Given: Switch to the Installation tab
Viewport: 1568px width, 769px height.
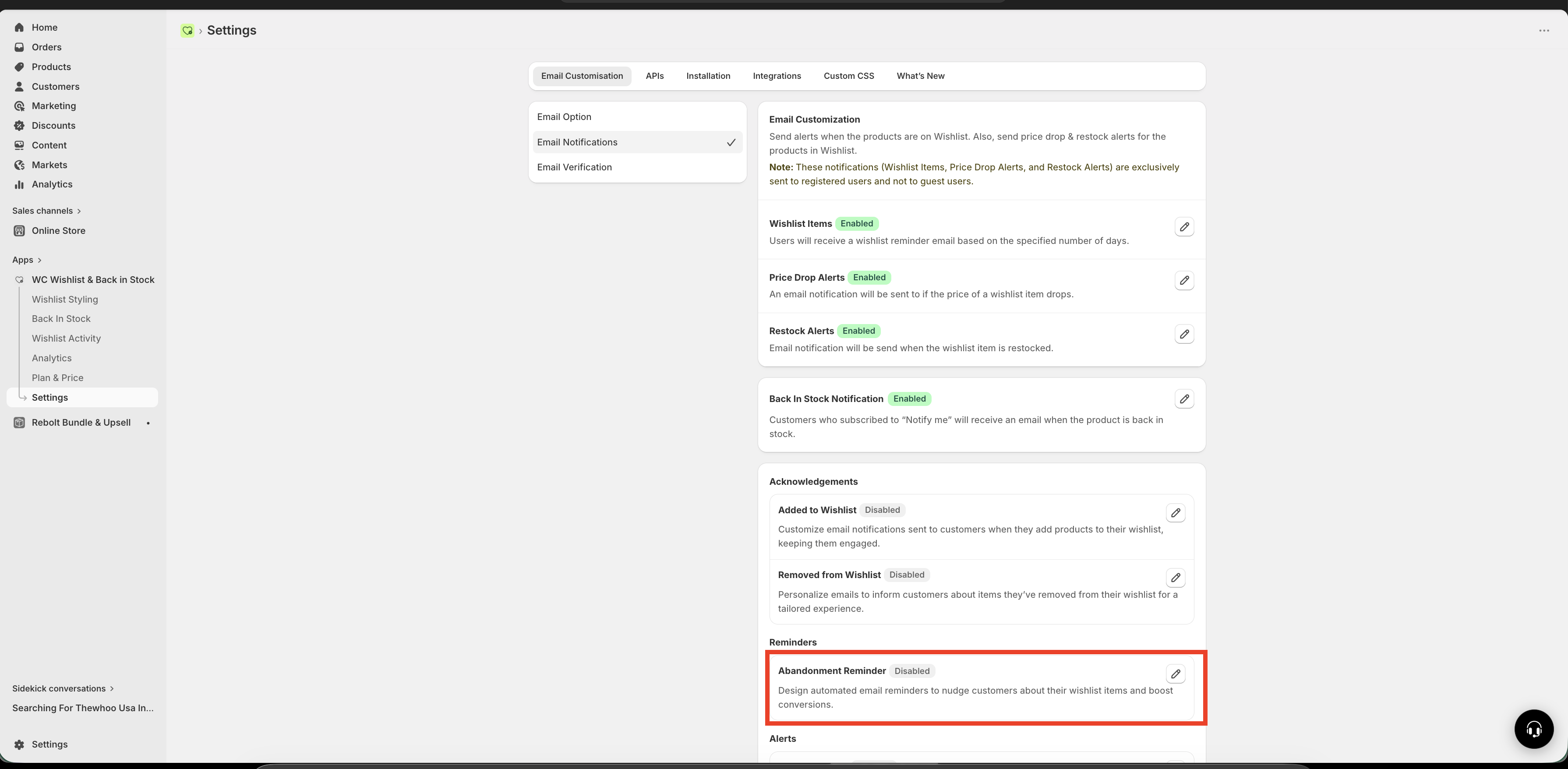Looking at the screenshot, I should [x=708, y=76].
